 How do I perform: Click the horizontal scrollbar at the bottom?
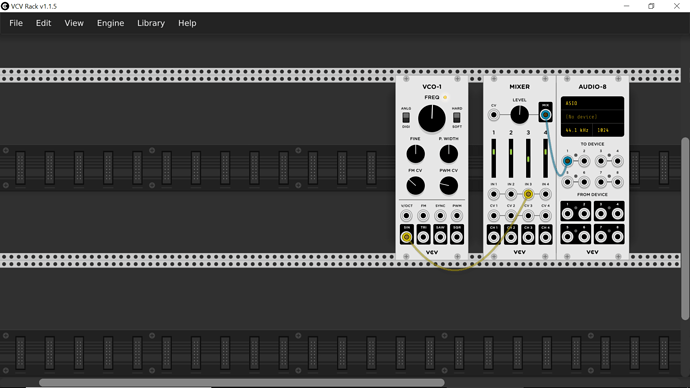click(242, 383)
